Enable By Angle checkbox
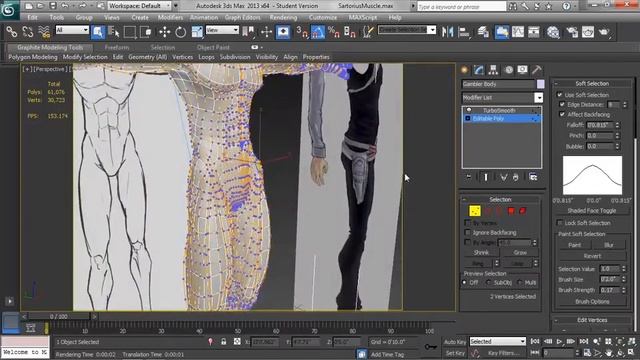640x360 pixels. [468, 242]
